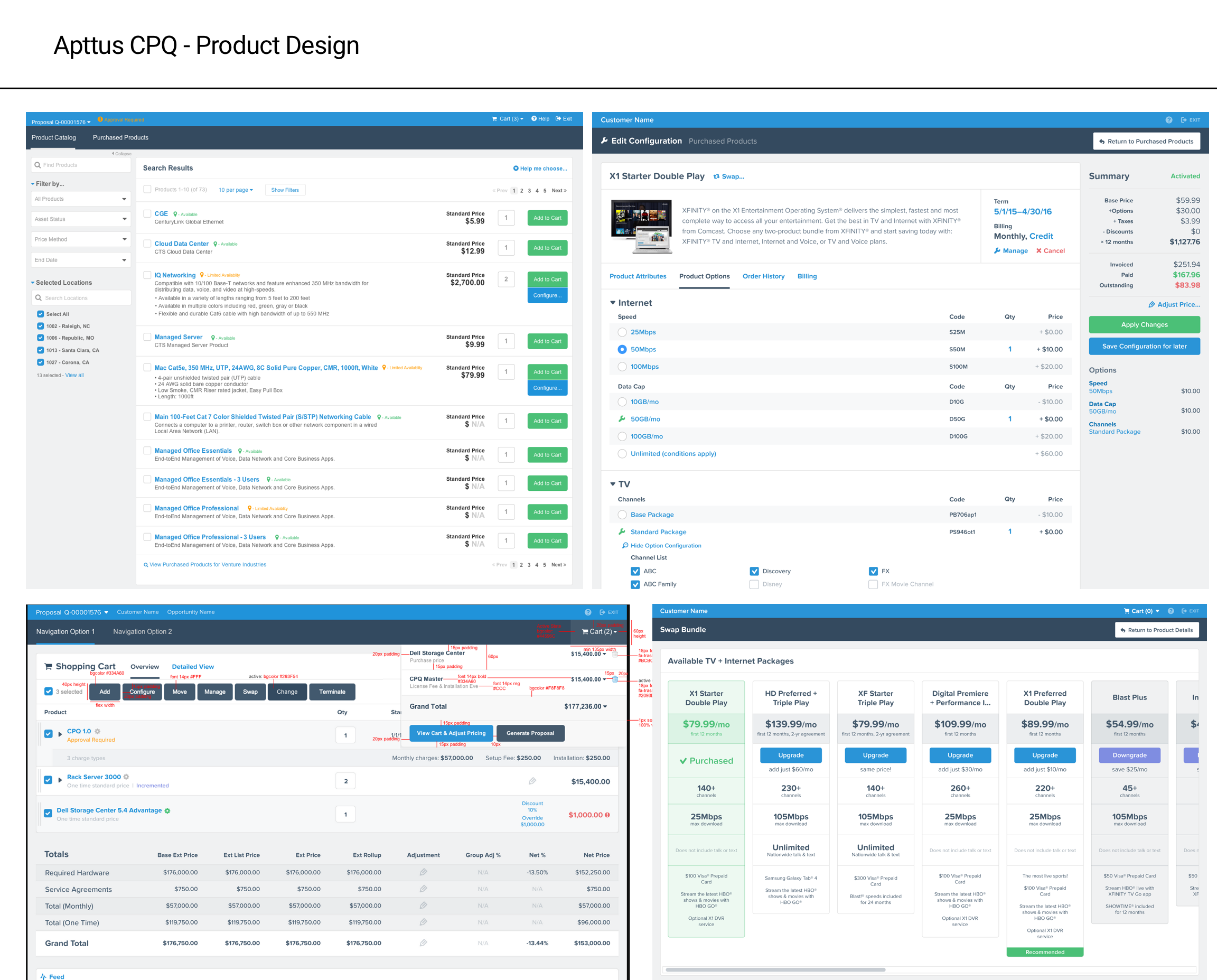Click the Cart (0) icon in the Swap Bundle header

(1127, 611)
